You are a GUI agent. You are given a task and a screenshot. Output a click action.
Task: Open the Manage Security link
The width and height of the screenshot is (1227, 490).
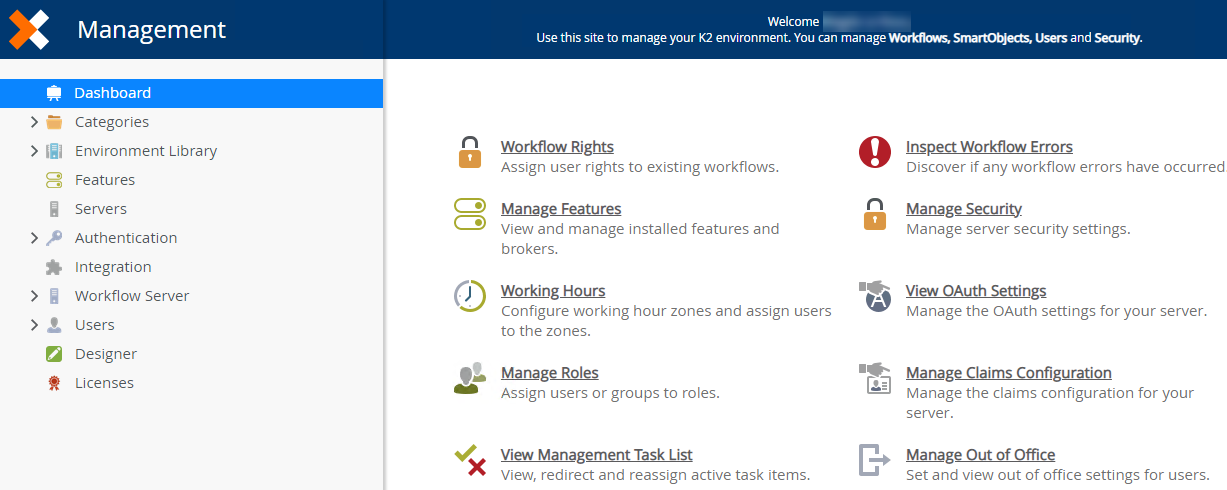coord(963,209)
